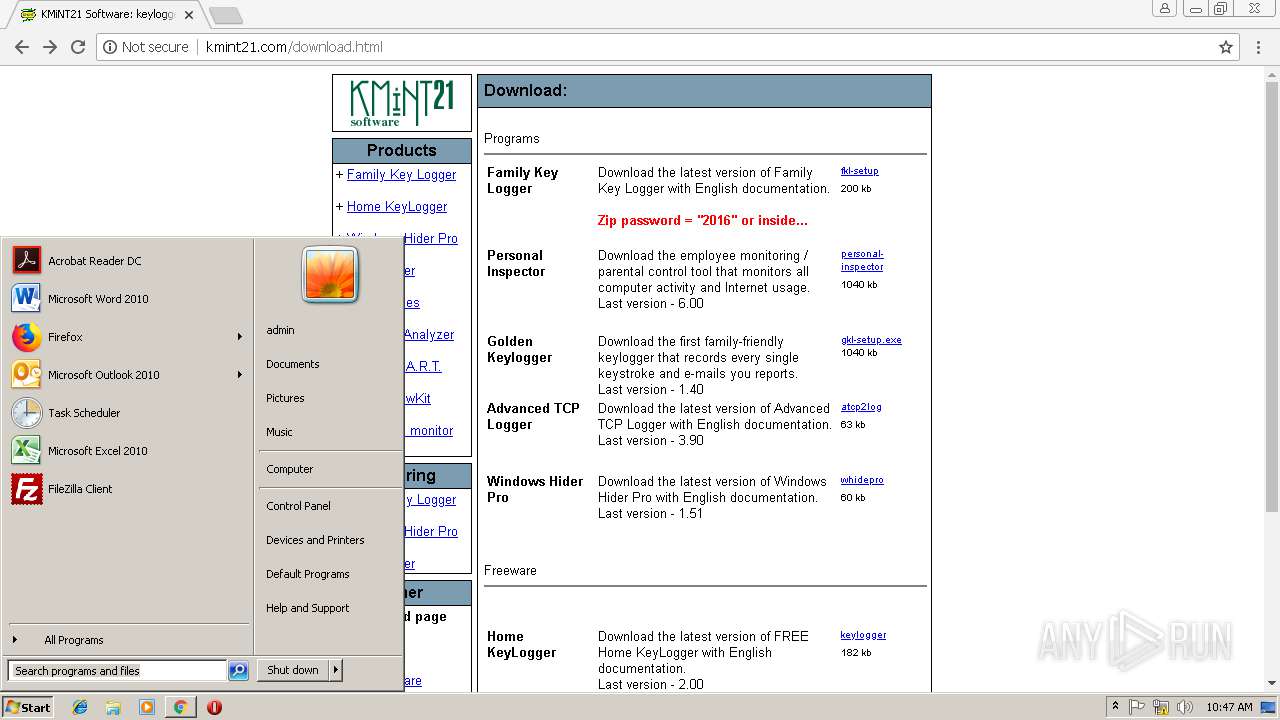
Task: Click the address bar URL
Action: click(x=294, y=47)
